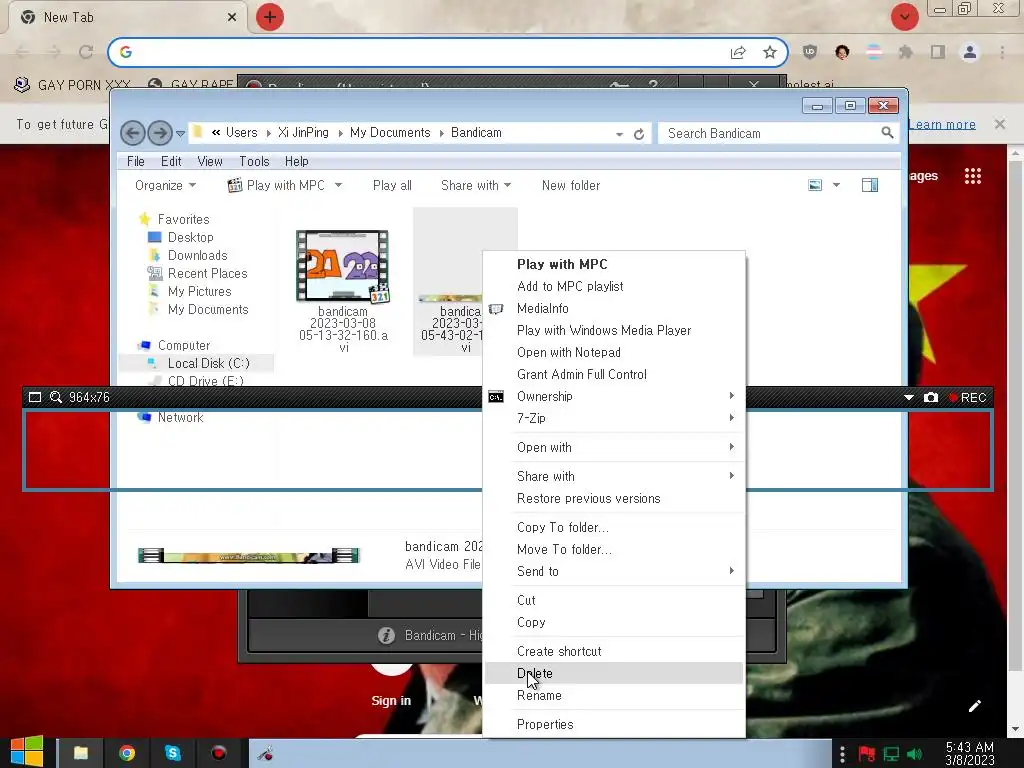Reload page with Chrome refresh icon
Screen dimensions: 1024x768
pos(86,52)
